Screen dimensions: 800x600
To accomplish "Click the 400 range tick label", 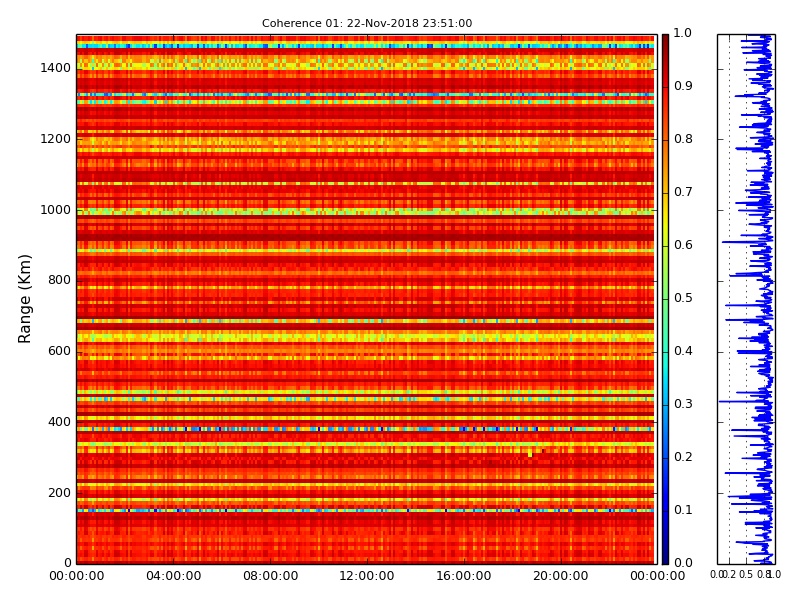I will 59,422.
